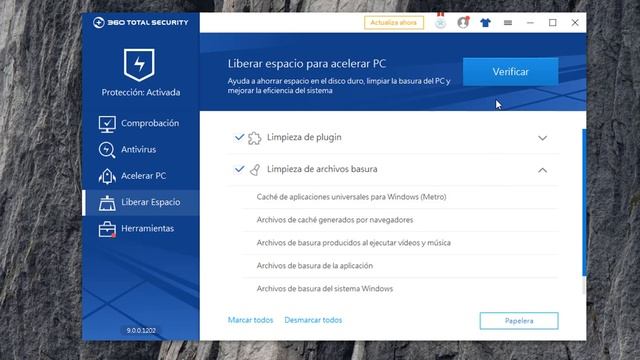Image resolution: width=640 pixels, height=360 pixels.
Task: Open the user account avatar
Action: (x=463, y=22)
